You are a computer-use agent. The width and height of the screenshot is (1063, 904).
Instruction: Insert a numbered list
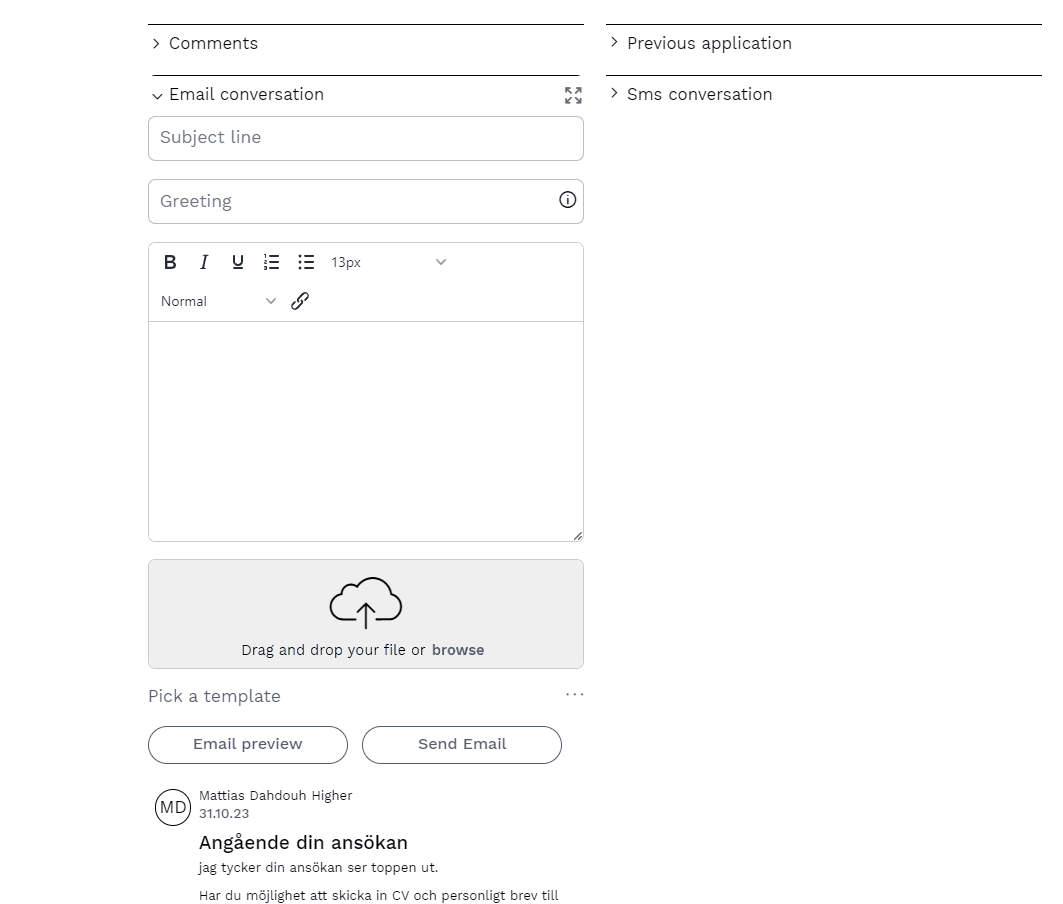(x=272, y=262)
